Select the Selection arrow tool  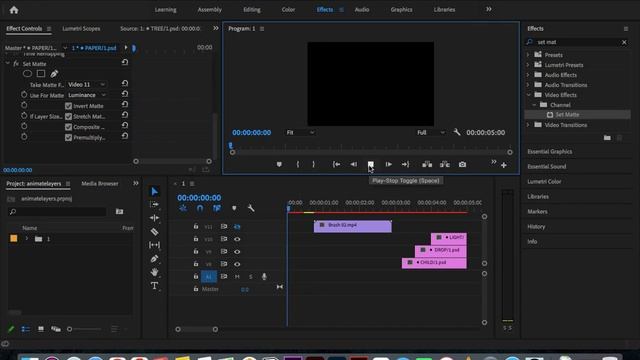click(154, 191)
